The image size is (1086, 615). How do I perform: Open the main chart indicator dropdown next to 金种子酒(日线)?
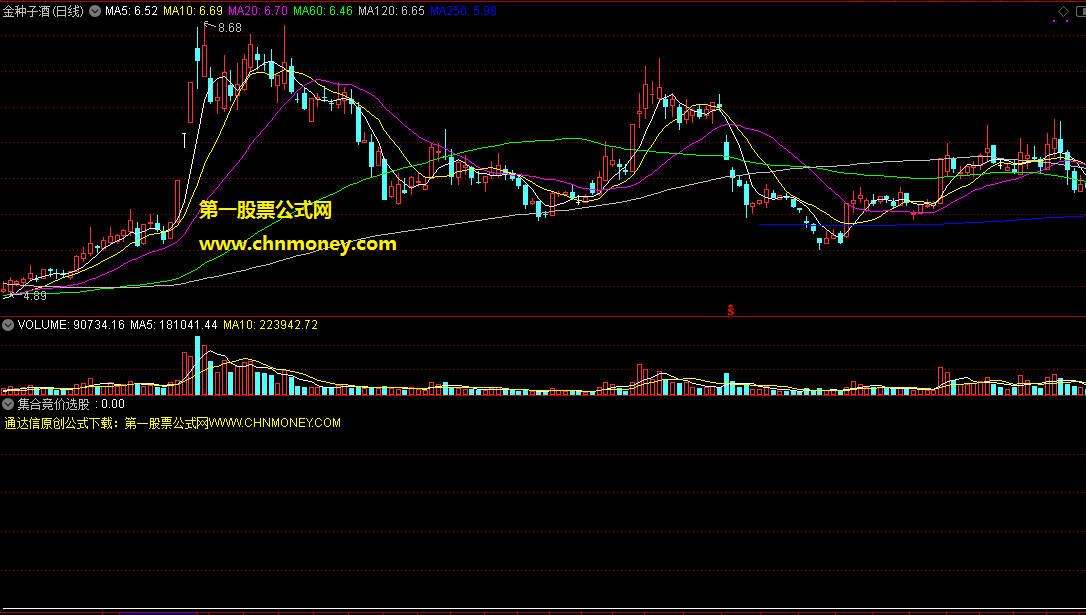point(95,11)
